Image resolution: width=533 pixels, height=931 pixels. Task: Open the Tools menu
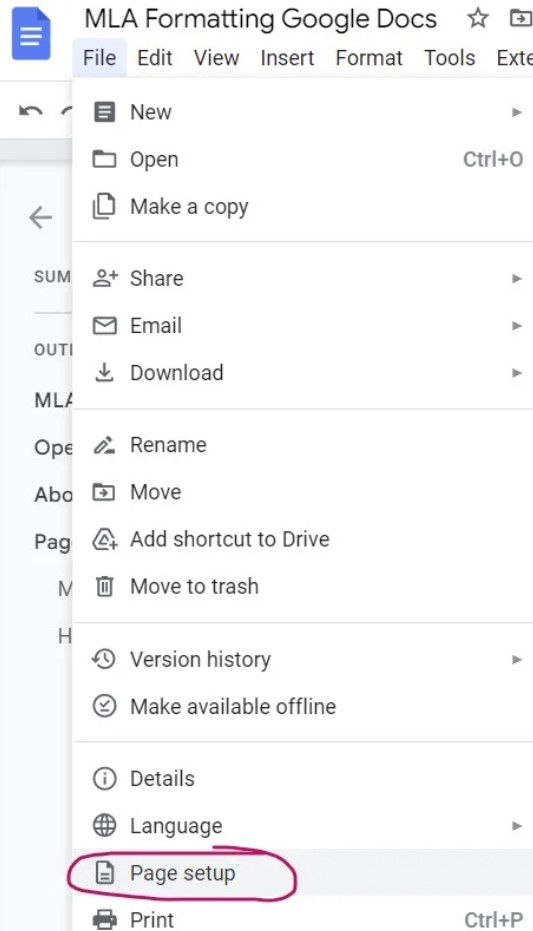click(x=449, y=58)
